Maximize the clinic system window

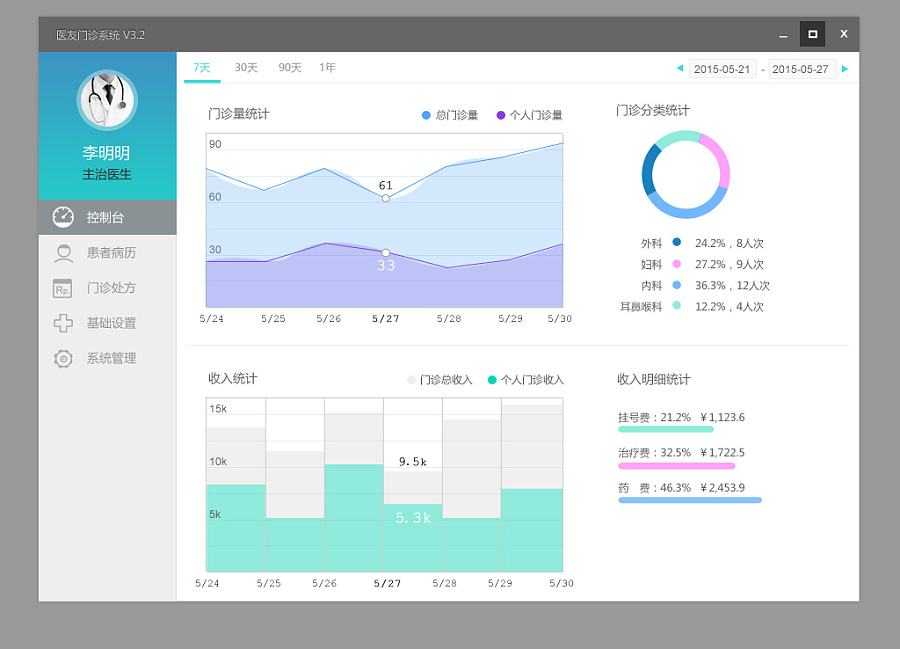[813, 34]
